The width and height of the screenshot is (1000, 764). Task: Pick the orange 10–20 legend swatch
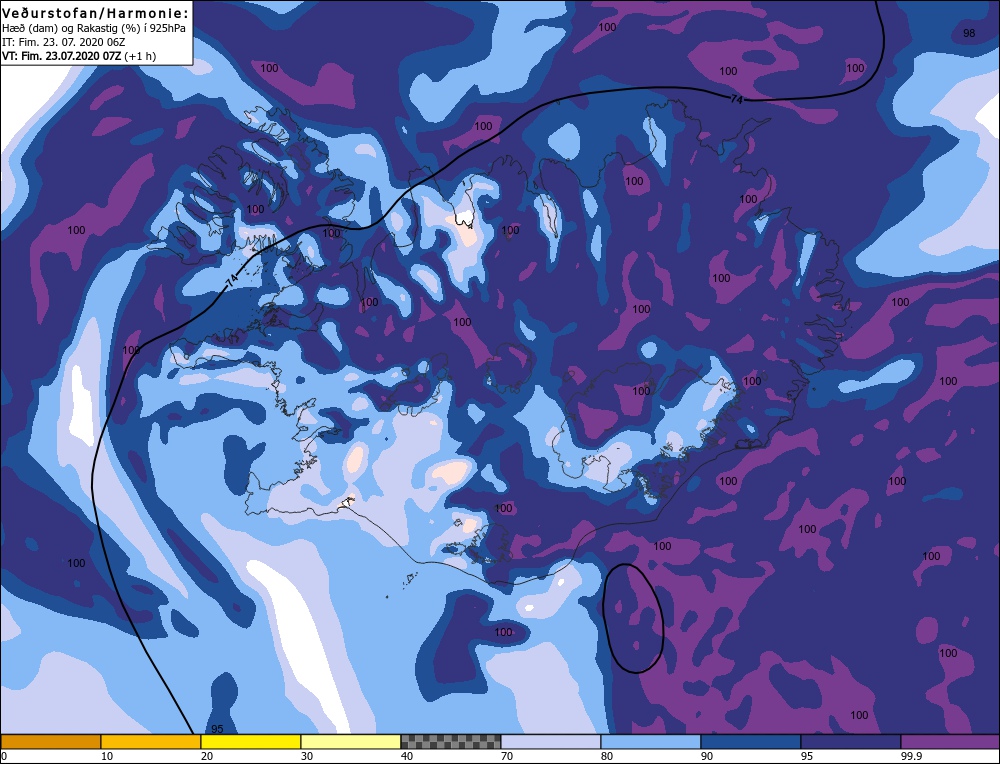[x=151, y=741]
